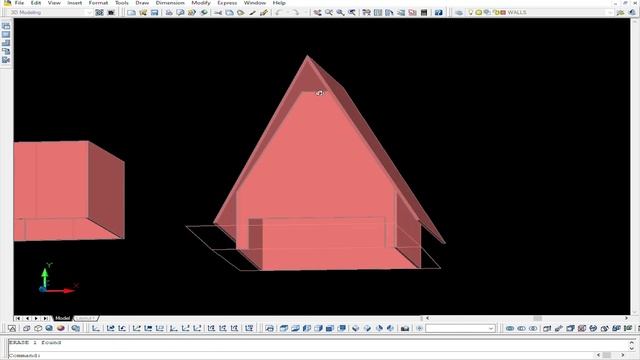The height and width of the screenshot is (360, 640).
Task: Click the Redo arrow icon
Action: tap(294, 13)
